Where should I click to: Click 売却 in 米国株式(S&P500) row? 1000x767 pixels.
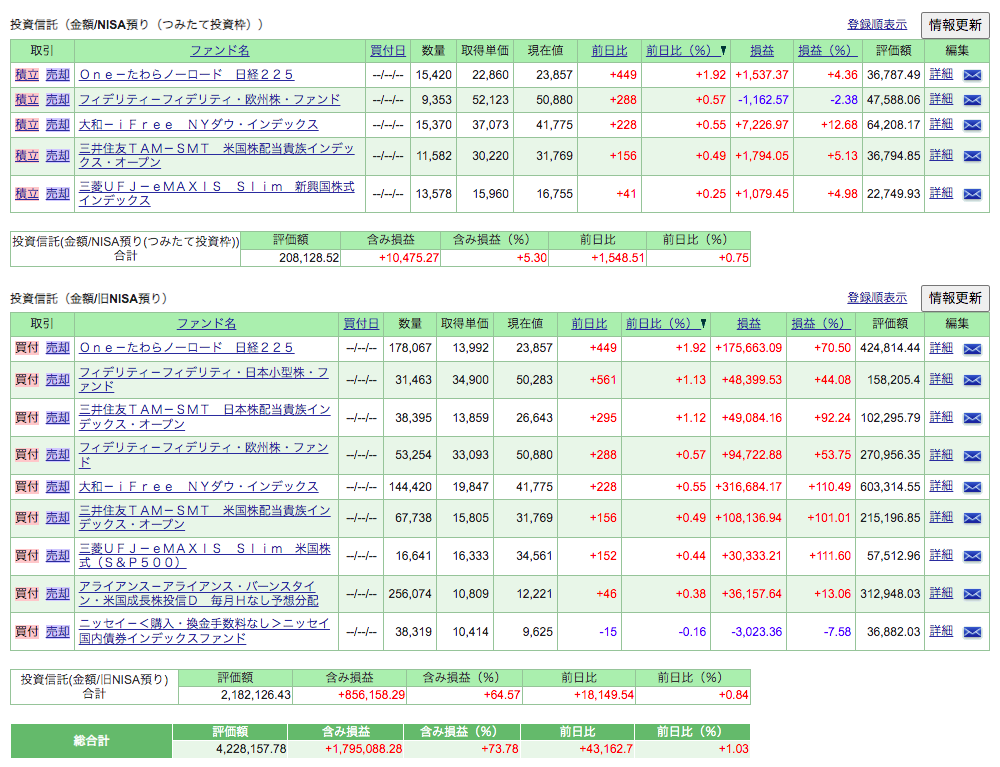pos(57,555)
